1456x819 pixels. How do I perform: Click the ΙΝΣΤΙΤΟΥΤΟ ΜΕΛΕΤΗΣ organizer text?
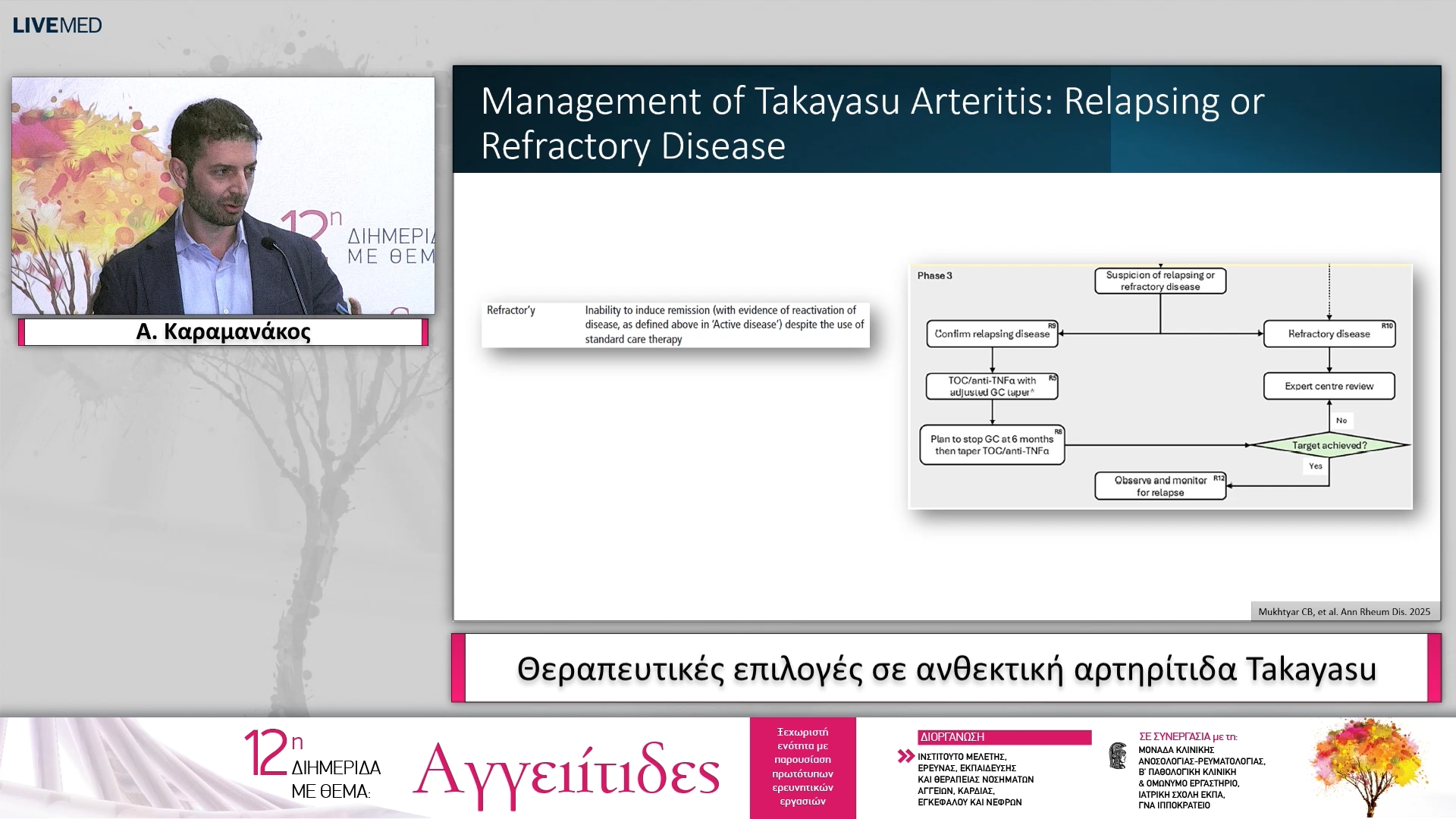pyautogui.click(x=975, y=779)
